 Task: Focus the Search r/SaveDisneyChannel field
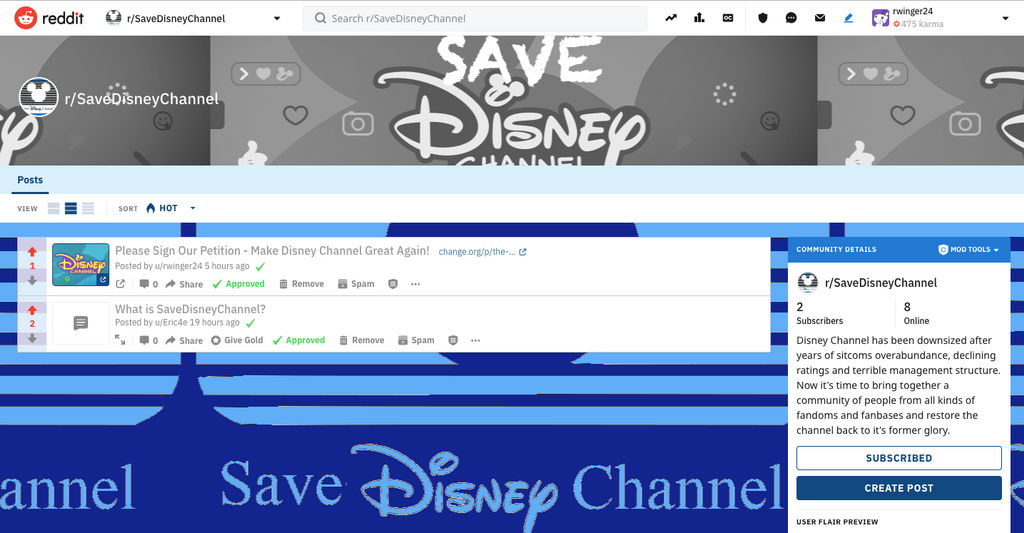click(x=475, y=18)
